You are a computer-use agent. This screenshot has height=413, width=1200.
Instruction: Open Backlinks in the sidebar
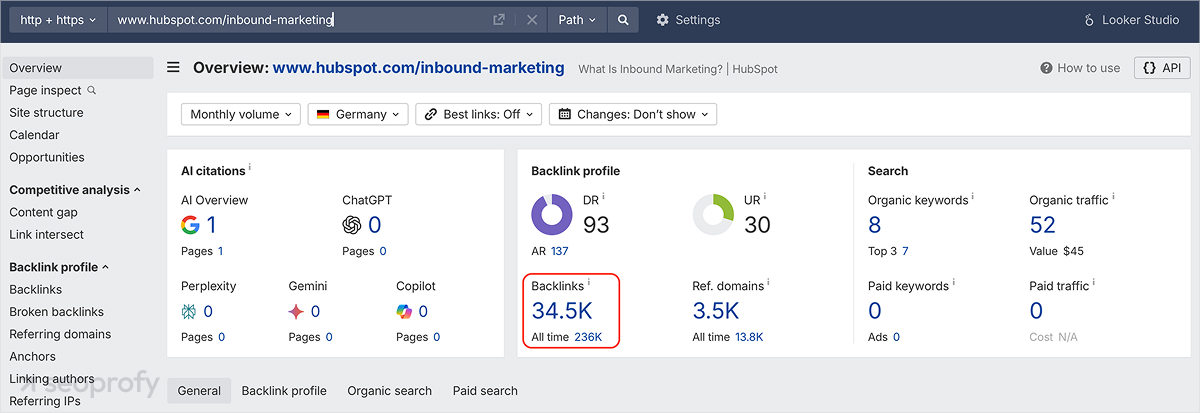click(x=36, y=289)
